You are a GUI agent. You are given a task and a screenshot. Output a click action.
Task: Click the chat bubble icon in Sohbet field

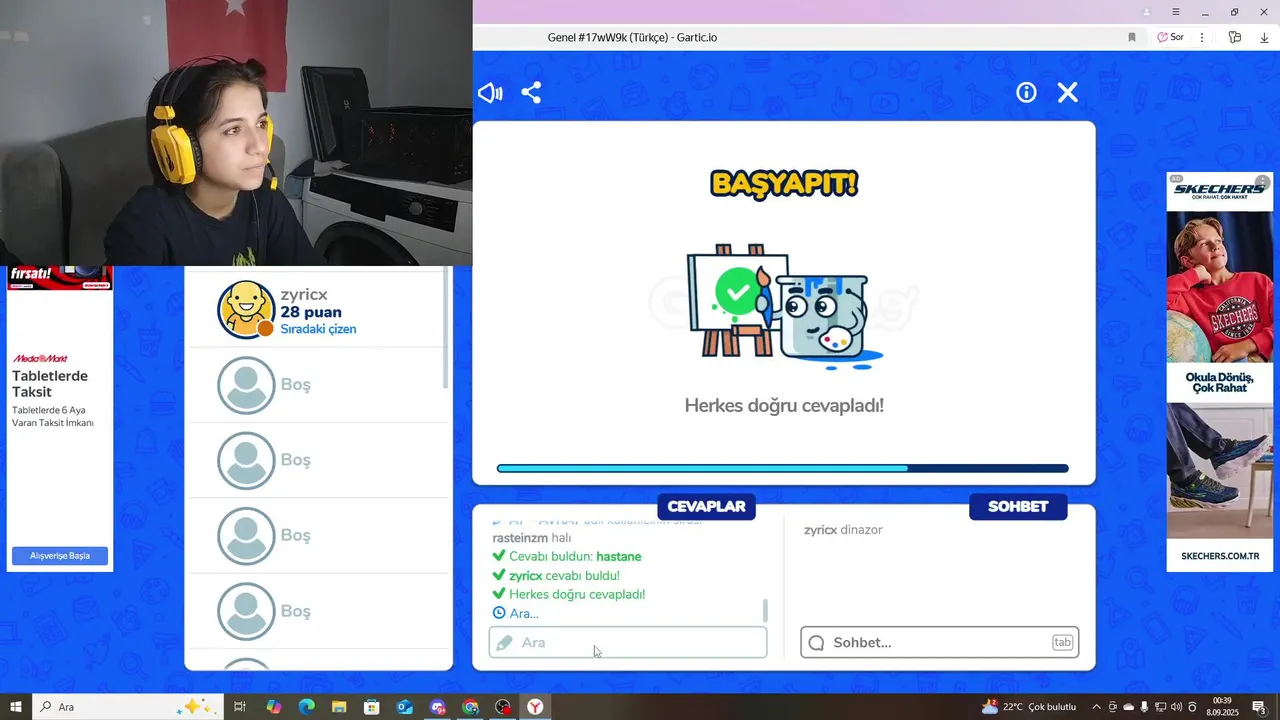(x=816, y=643)
